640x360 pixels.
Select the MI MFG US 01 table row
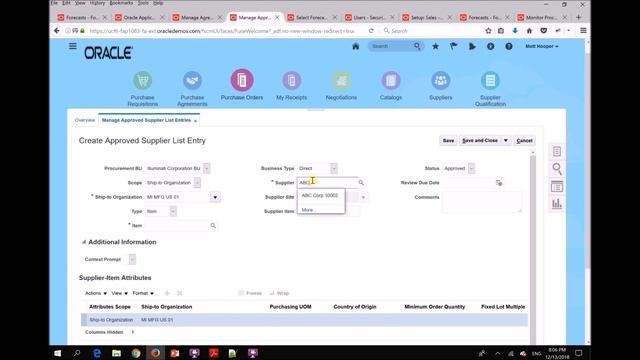coord(304,320)
